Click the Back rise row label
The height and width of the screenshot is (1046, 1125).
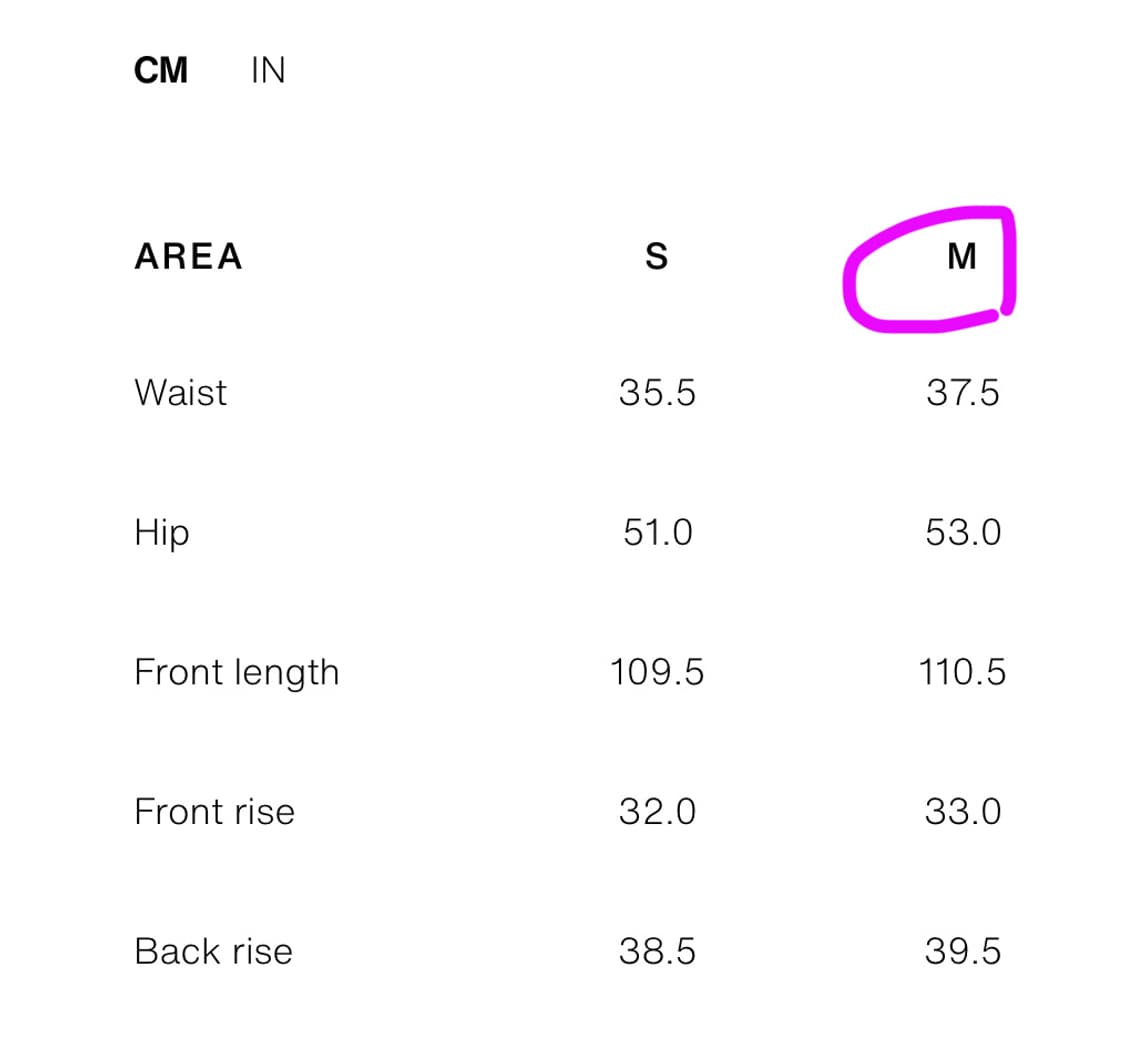(213, 950)
